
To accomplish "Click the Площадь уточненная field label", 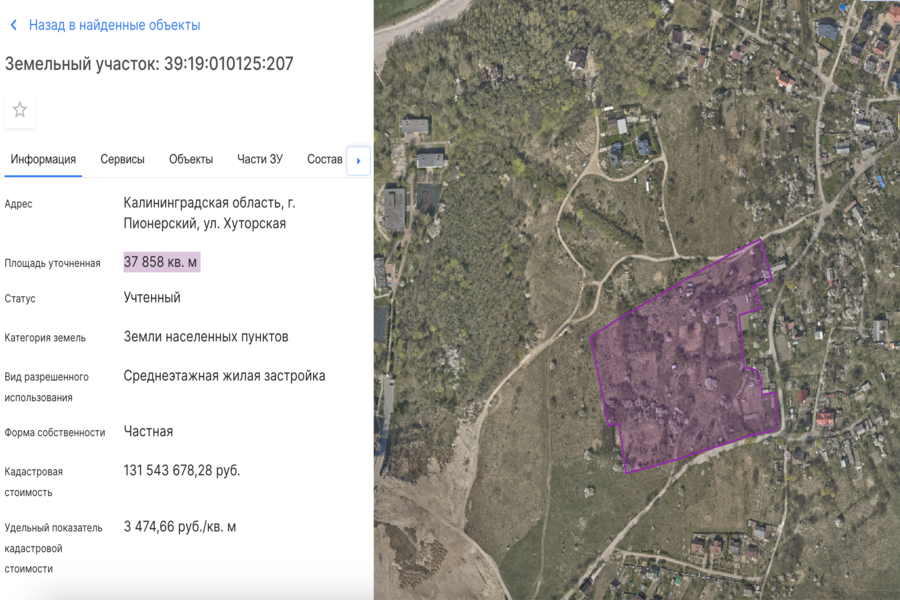I will click(x=52, y=263).
